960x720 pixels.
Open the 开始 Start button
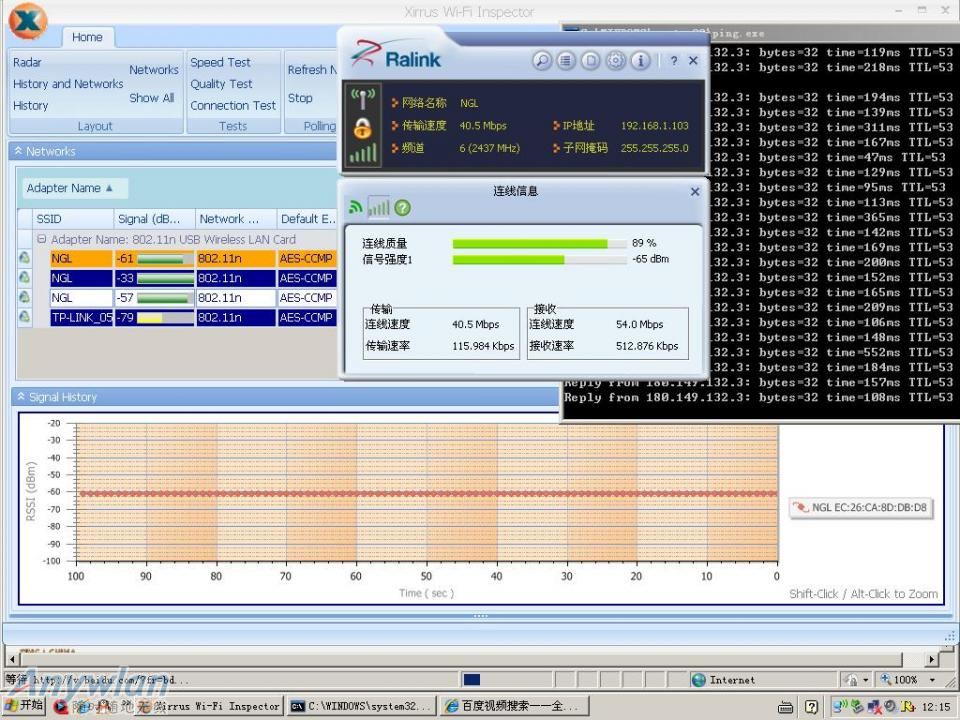[x=24, y=706]
